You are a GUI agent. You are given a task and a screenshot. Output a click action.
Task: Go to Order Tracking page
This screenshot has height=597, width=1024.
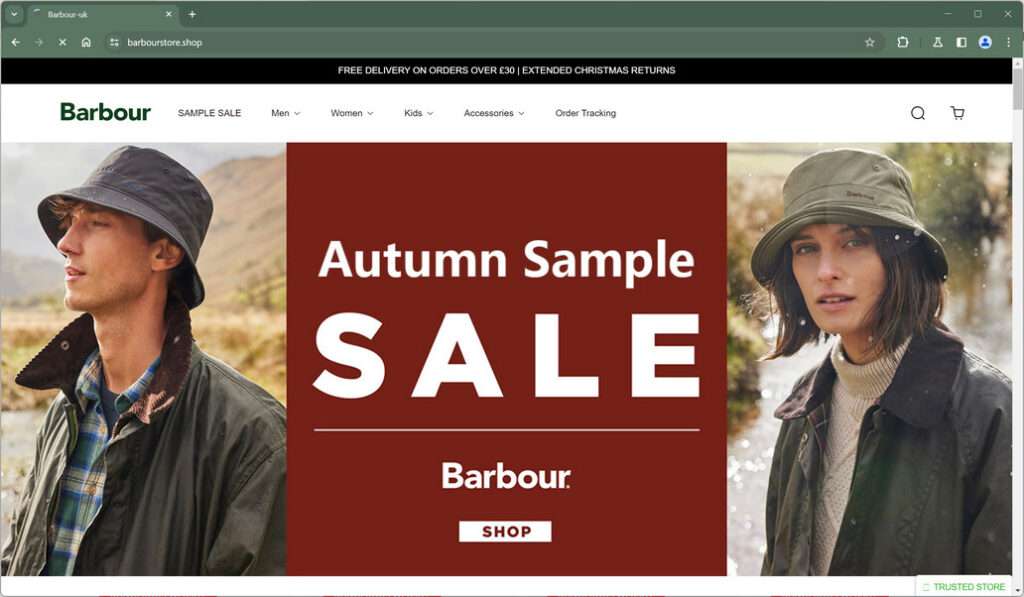tap(586, 113)
